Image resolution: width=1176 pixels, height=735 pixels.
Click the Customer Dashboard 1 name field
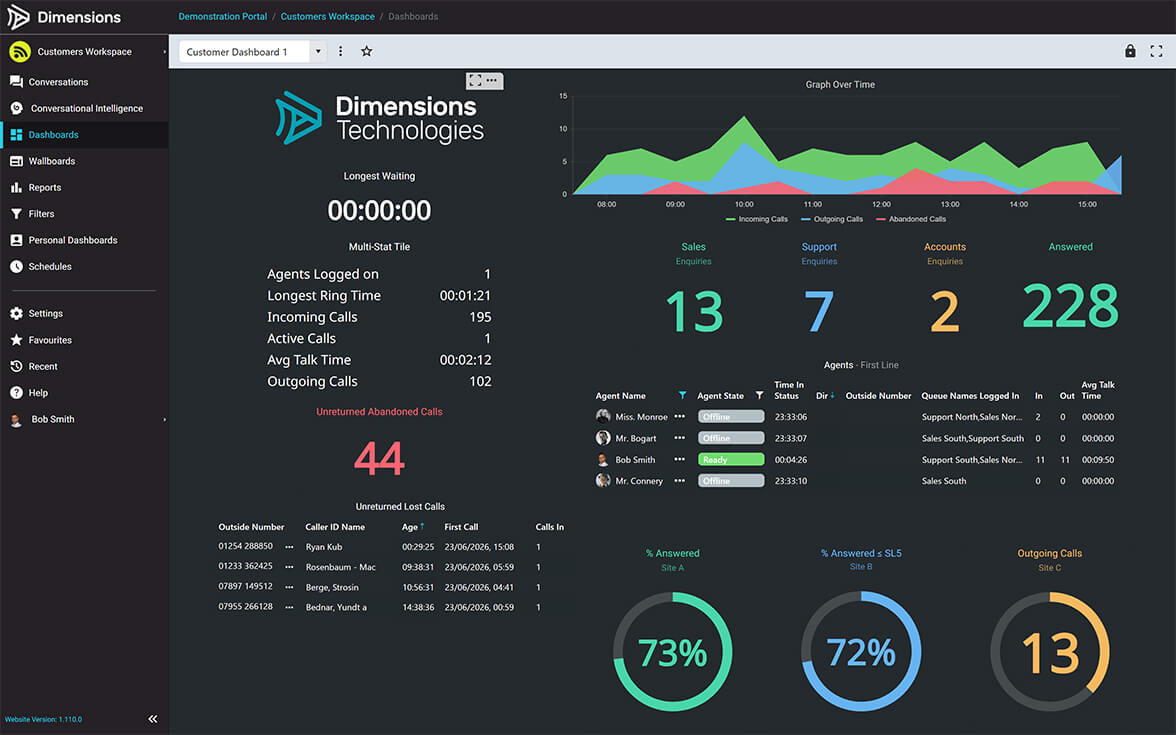(x=244, y=52)
